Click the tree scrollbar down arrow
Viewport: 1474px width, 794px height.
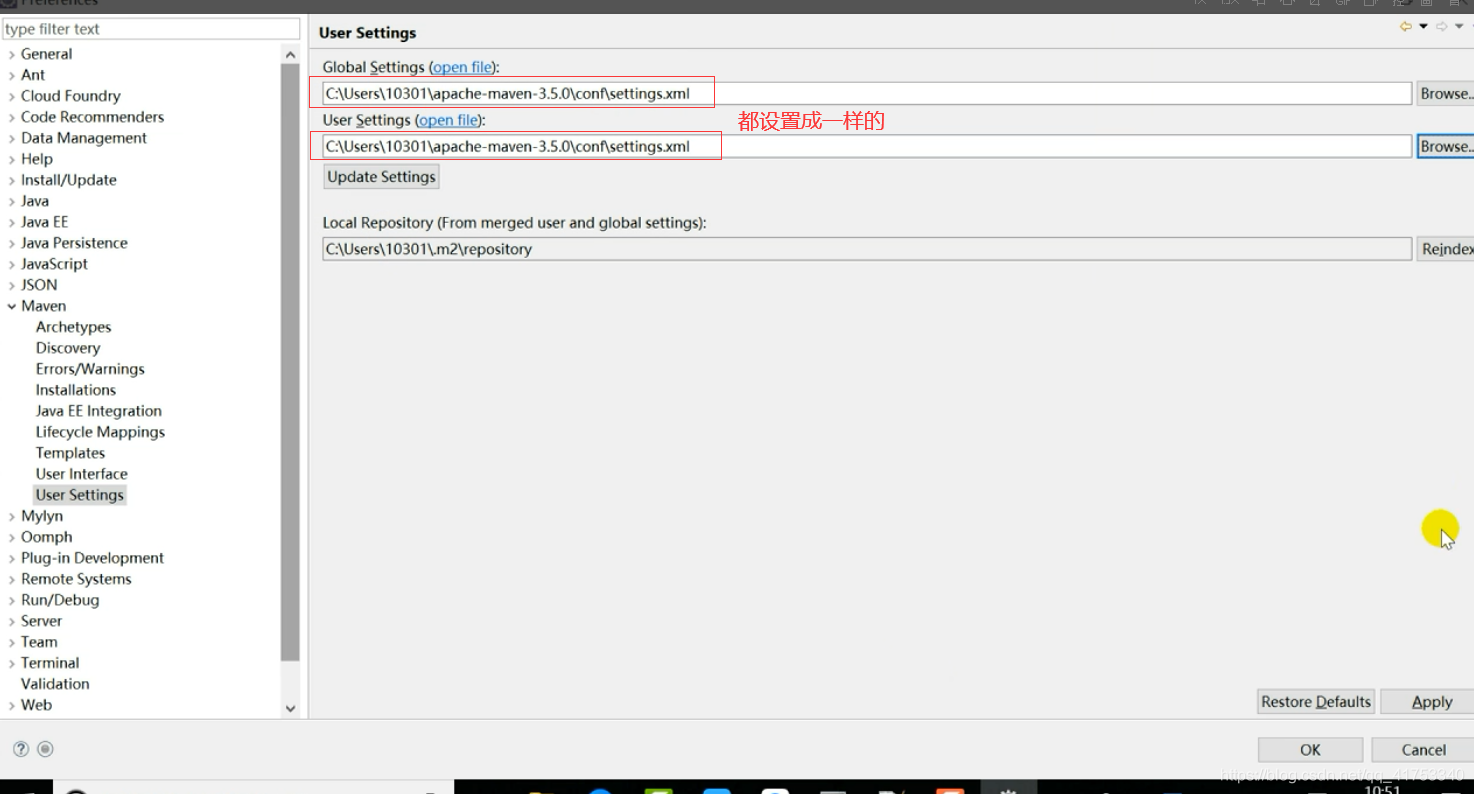(x=291, y=708)
